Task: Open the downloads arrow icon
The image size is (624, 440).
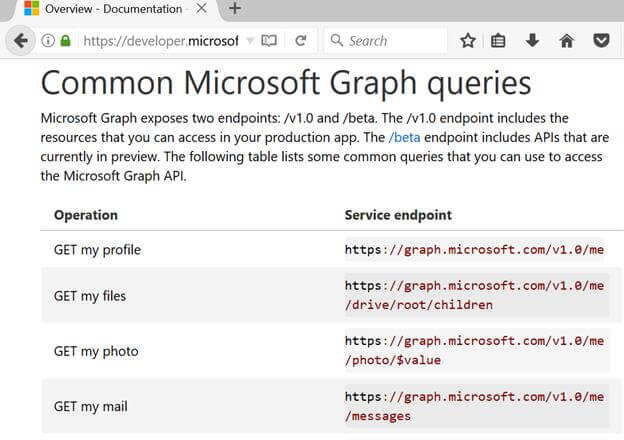Action: pos(532,41)
